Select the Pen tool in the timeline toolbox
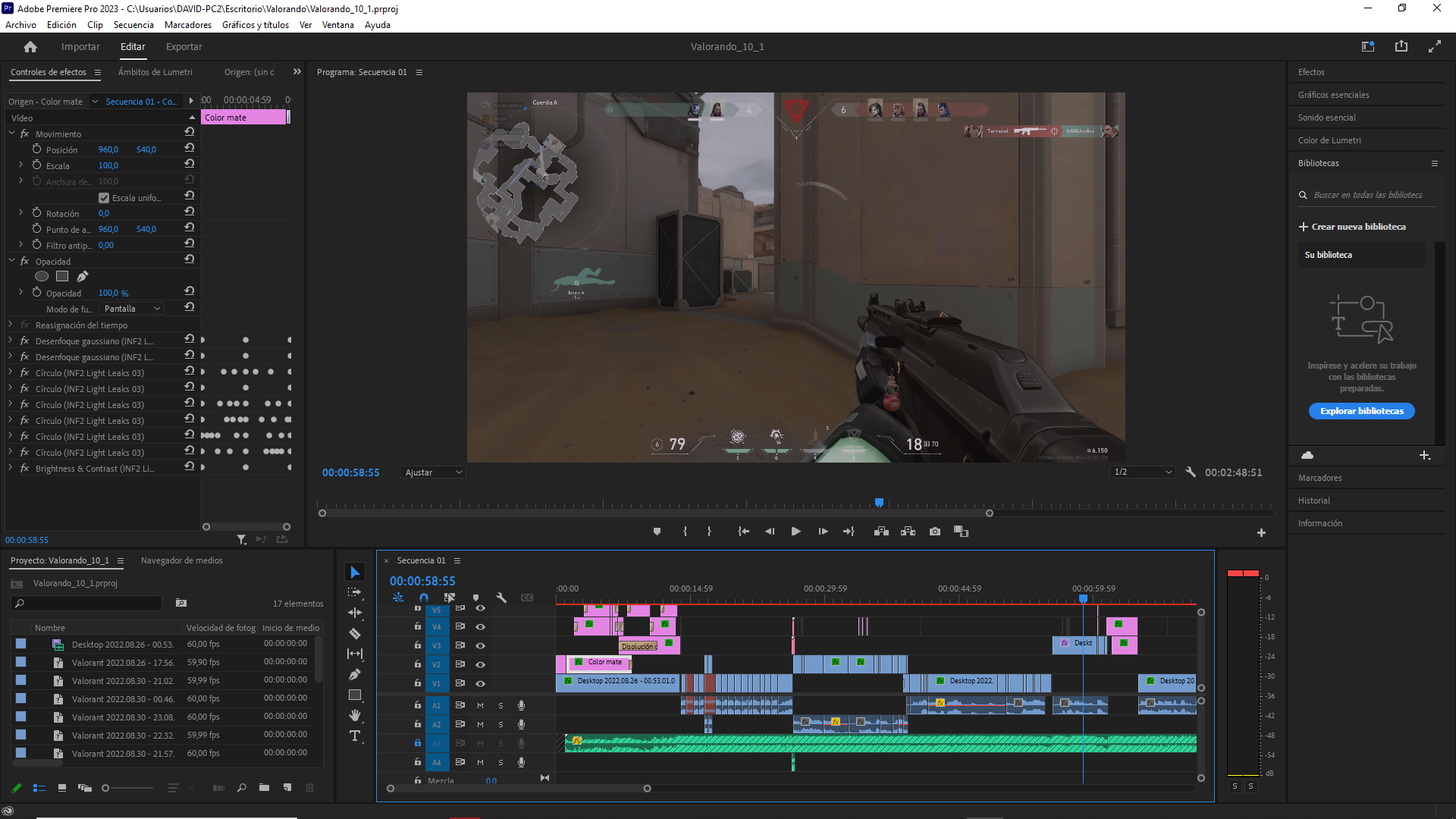Viewport: 1456px width, 819px height. [x=355, y=674]
